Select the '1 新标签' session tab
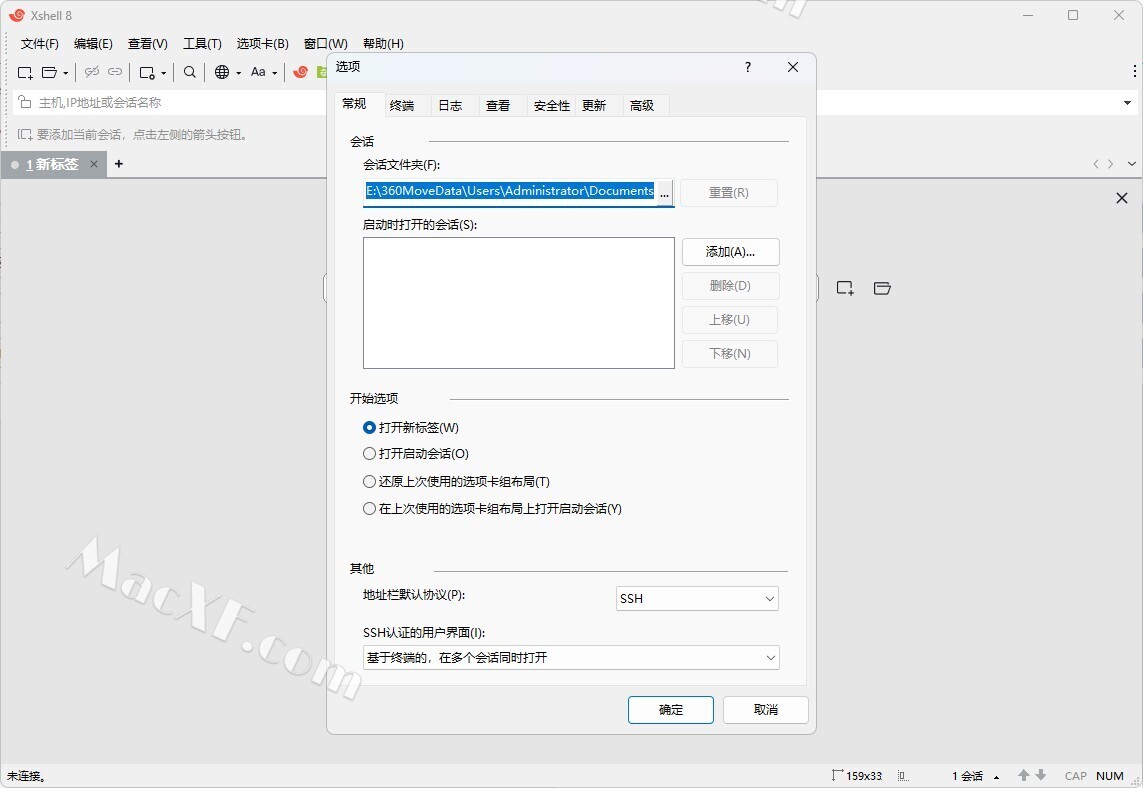Screen dimensions: 1143x788 pos(52,165)
